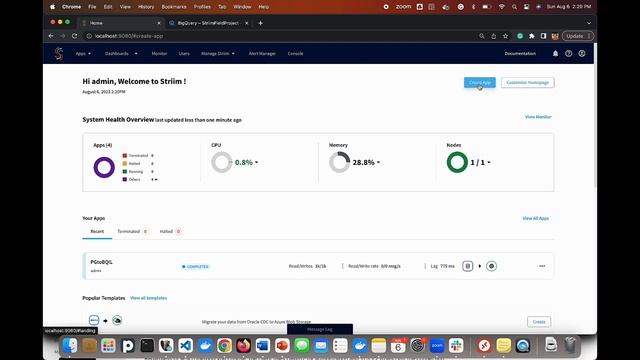Click the Striim logo in the navbar
640x360 pixels.
(59, 53)
